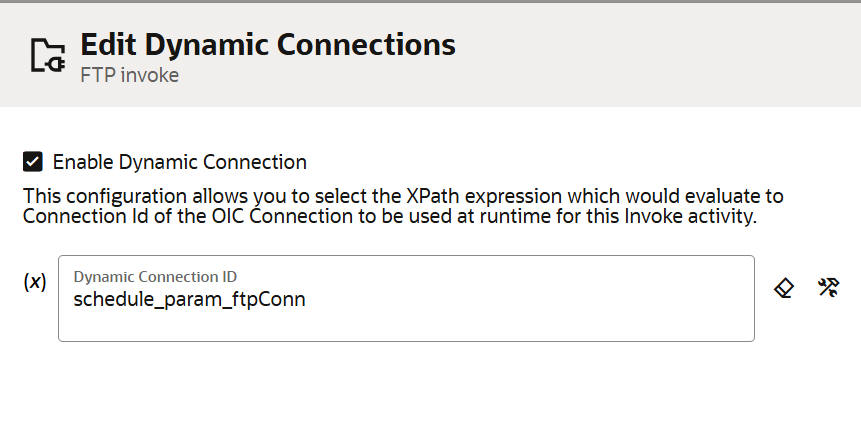The width and height of the screenshot is (861, 434).
Task: Click the "Edit Dynamic Connections" title
Action: pyautogui.click(x=267, y=44)
